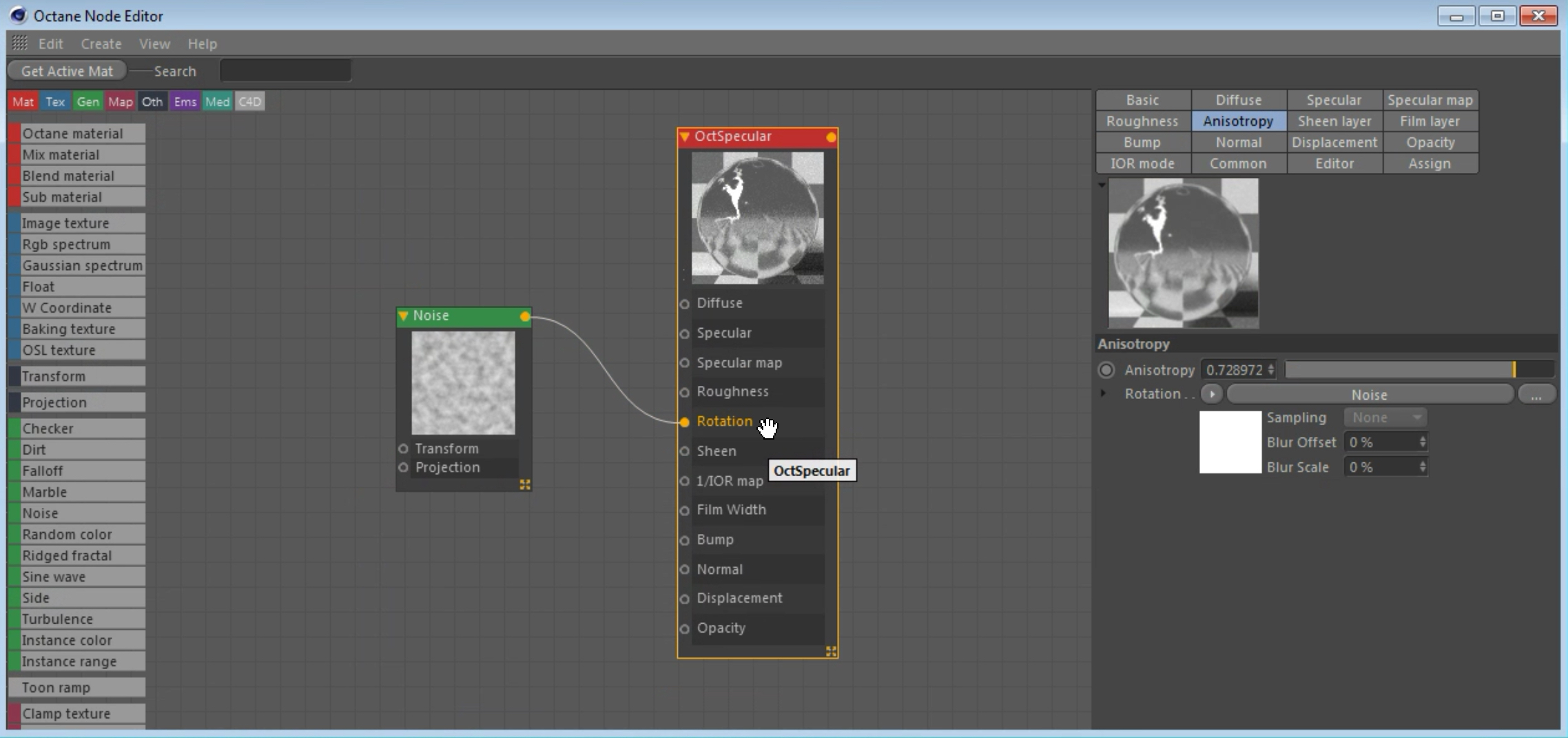
Task: Click the 1/IOR map input port
Action: tap(685, 481)
